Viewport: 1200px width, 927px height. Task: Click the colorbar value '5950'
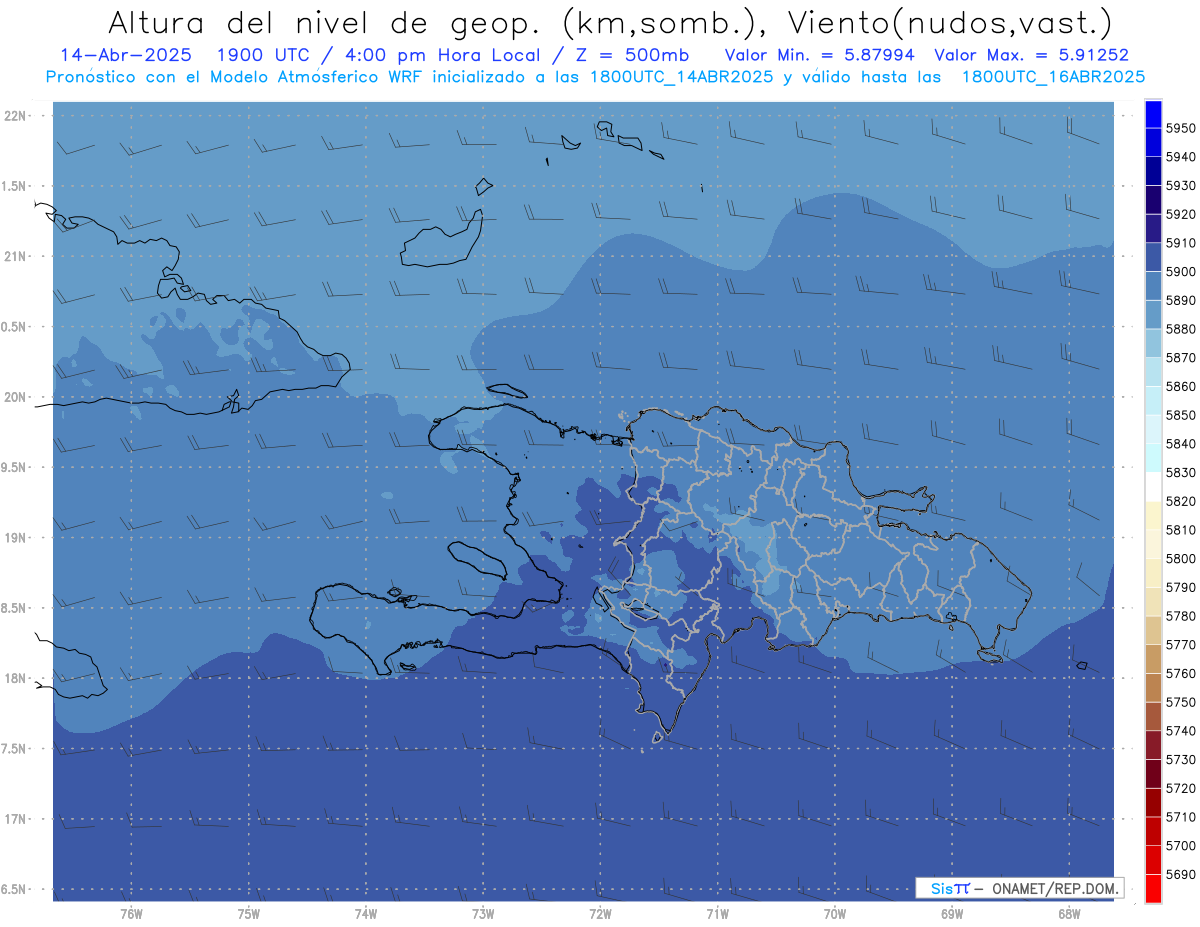(x=1180, y=128)
